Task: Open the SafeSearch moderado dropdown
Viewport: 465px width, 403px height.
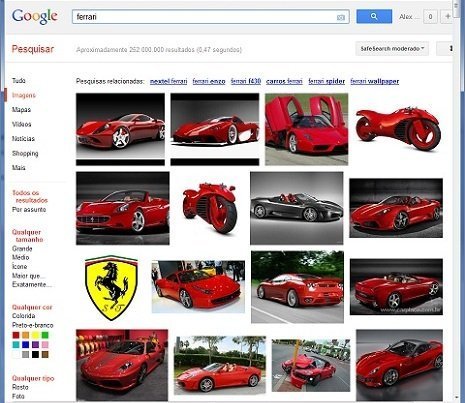Action: tap(392, 49)
